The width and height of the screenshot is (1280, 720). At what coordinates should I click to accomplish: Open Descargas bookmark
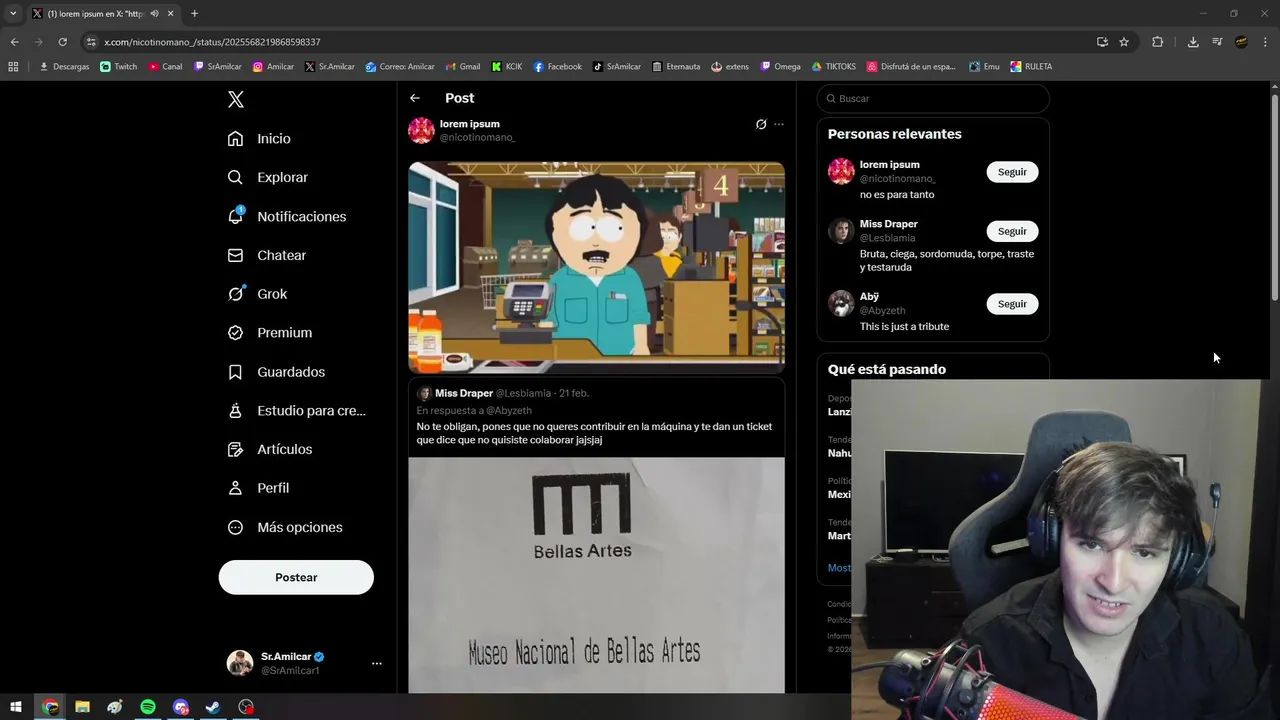coord(64,67)
